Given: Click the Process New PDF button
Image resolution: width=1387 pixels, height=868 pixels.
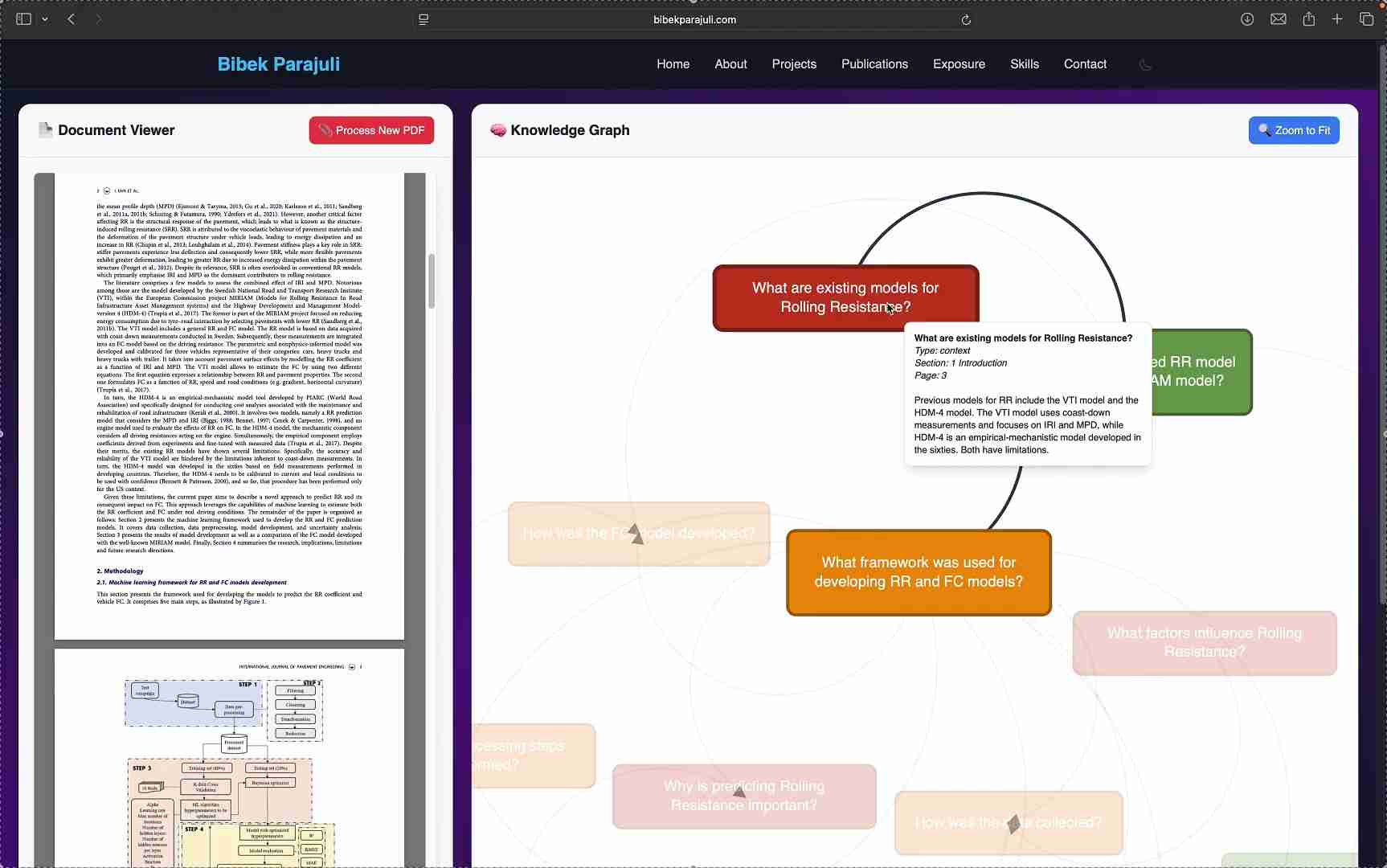Looking at the screenshot, I should (371, 130).
